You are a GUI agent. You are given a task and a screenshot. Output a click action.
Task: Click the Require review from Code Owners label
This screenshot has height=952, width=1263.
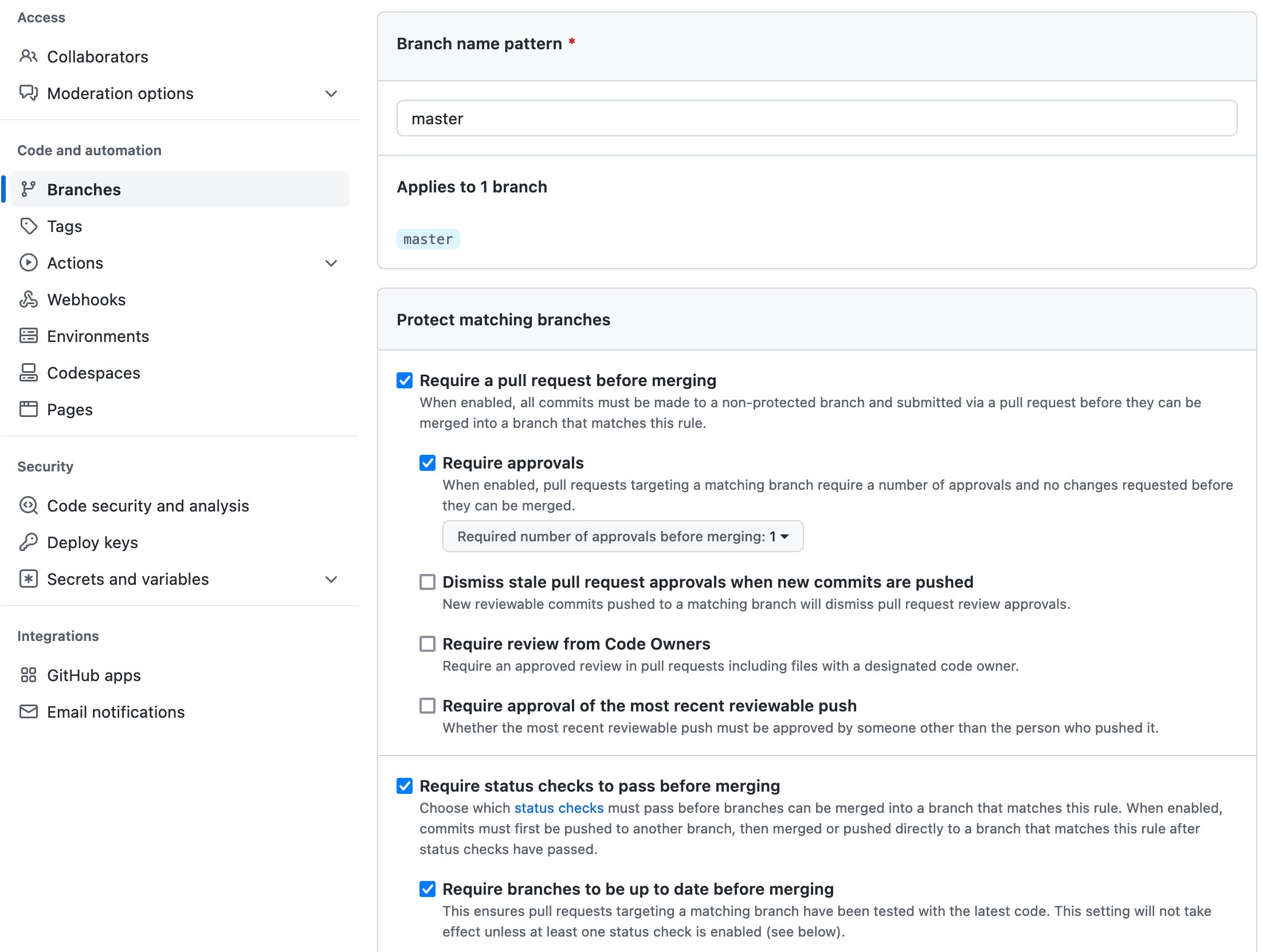[576, 644]
